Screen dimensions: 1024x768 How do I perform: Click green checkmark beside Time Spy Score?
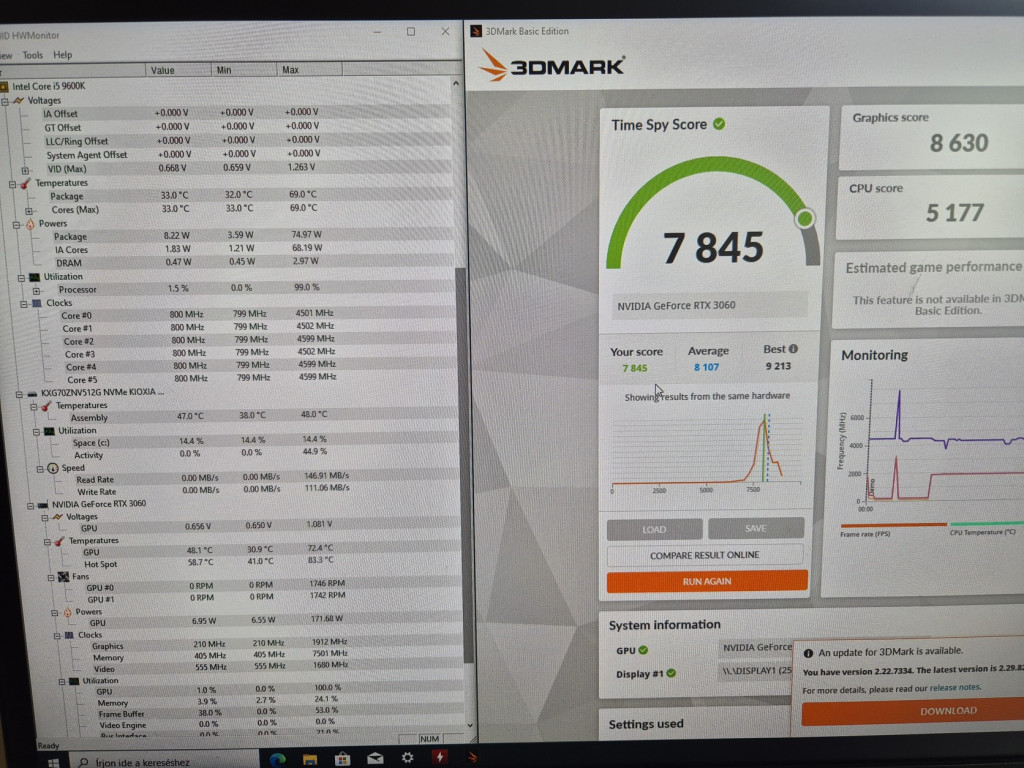tap(719, 124)
